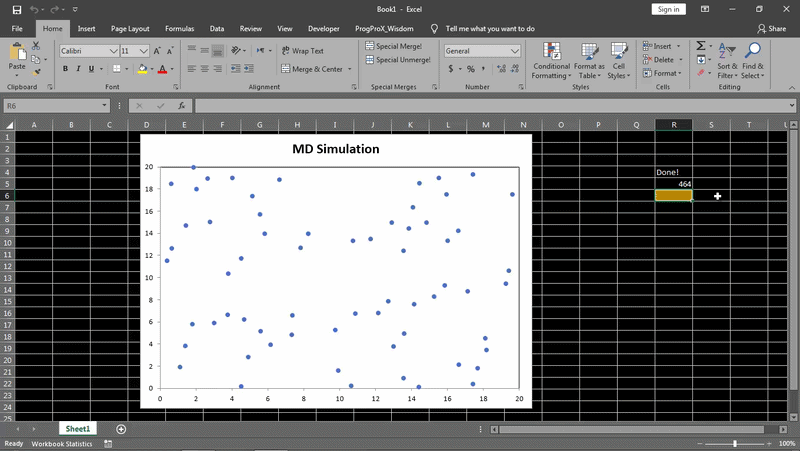Align text to the left
Image resolution: width=800 pixels, height=451 pixels.
[x=191, y=68]
